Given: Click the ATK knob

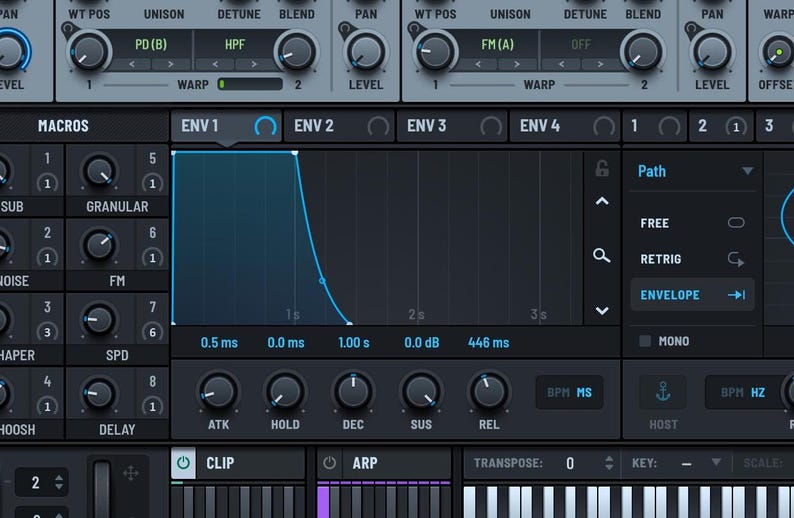Looking at the screenshot, I should [x=218, y=392].
